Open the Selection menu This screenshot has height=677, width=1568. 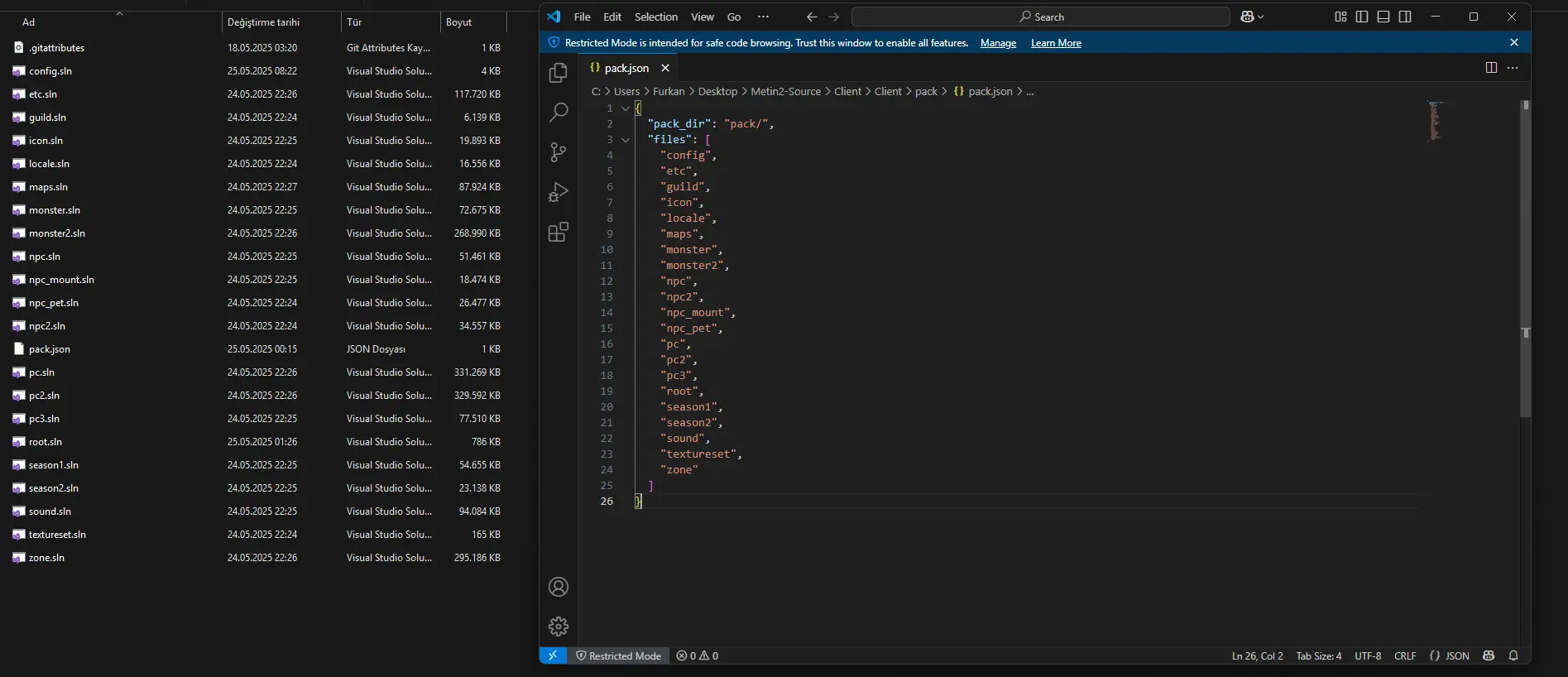tap(656, 17)
